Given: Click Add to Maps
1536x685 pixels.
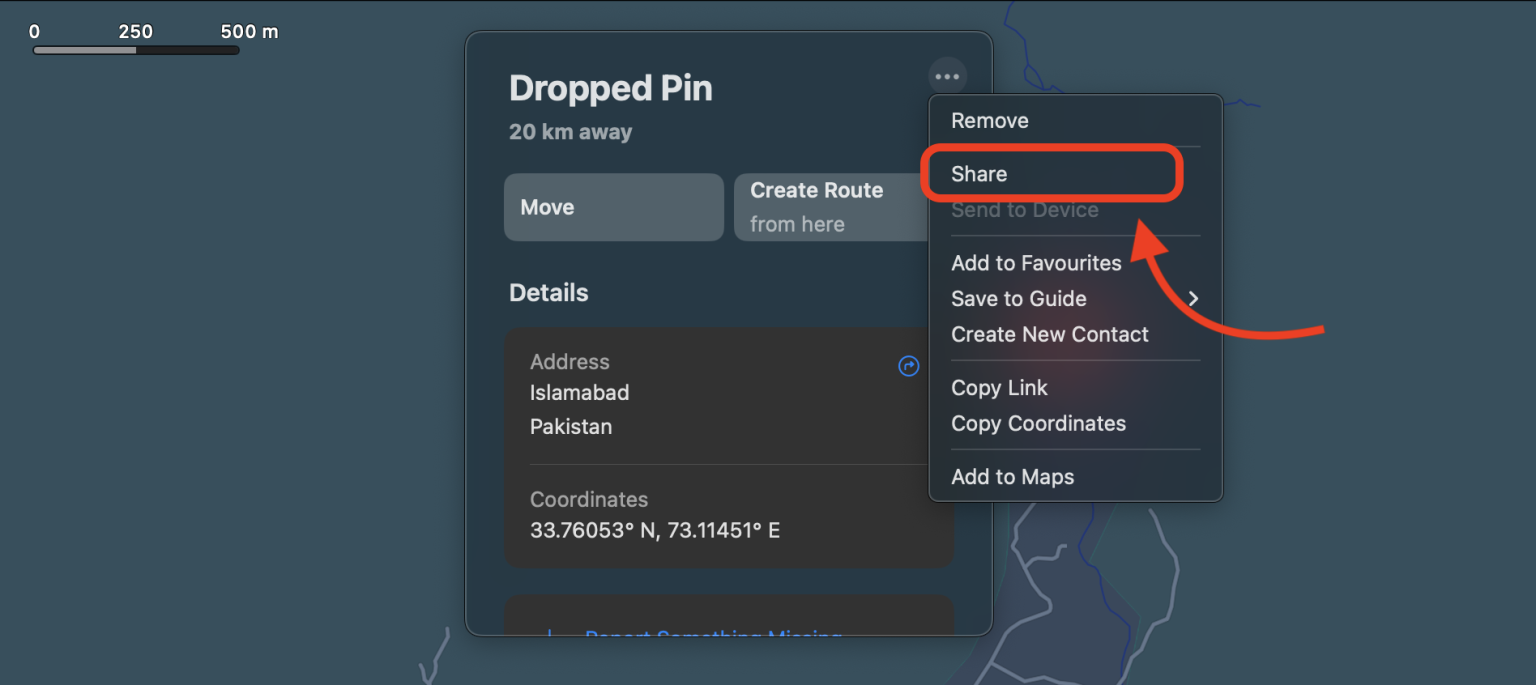Looking at the screenshot, I should 1012,477.
